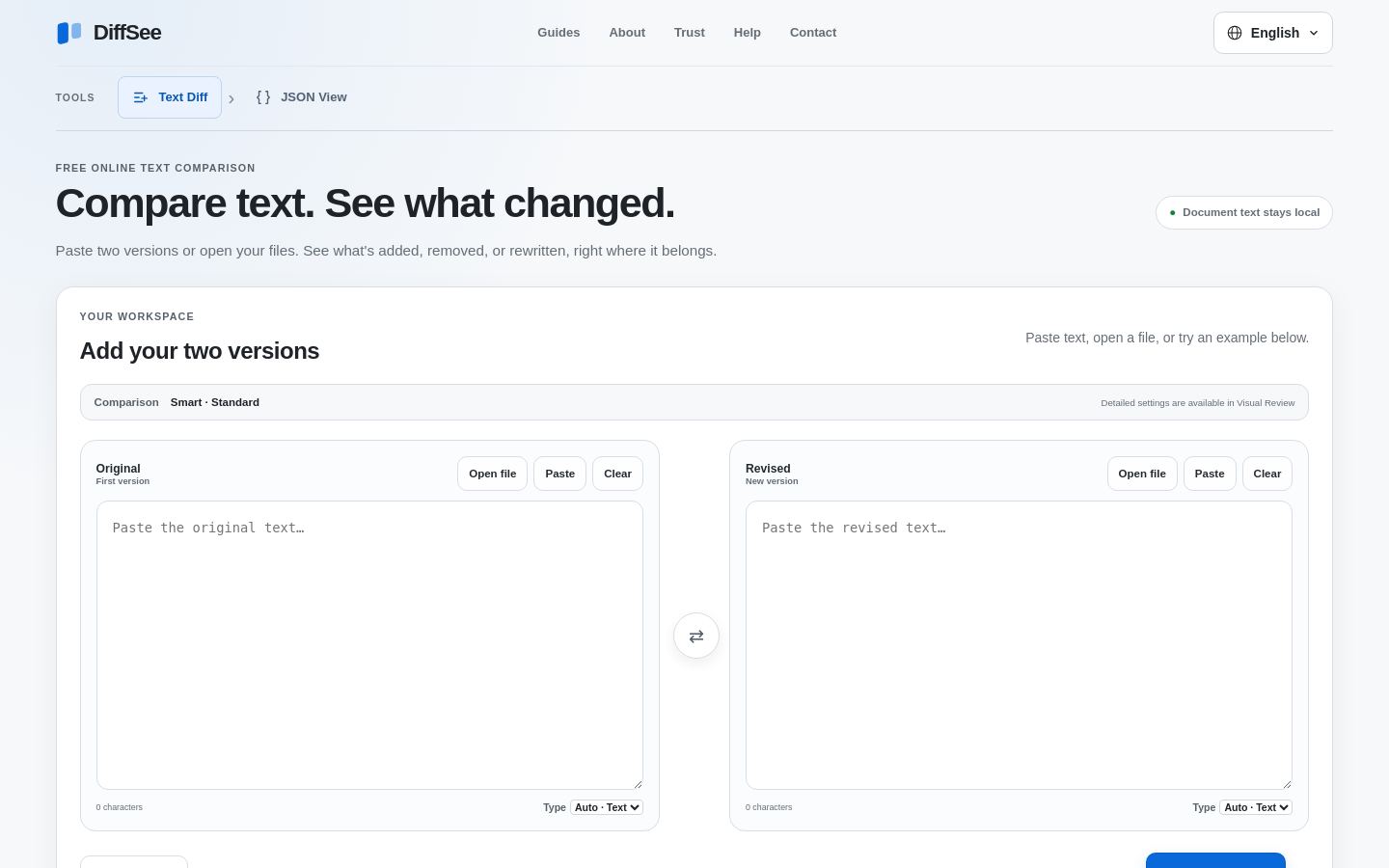Viewport: 1389px width, 868px height.
Task: Click Open file for the Original version
Action: click(493, 474)
